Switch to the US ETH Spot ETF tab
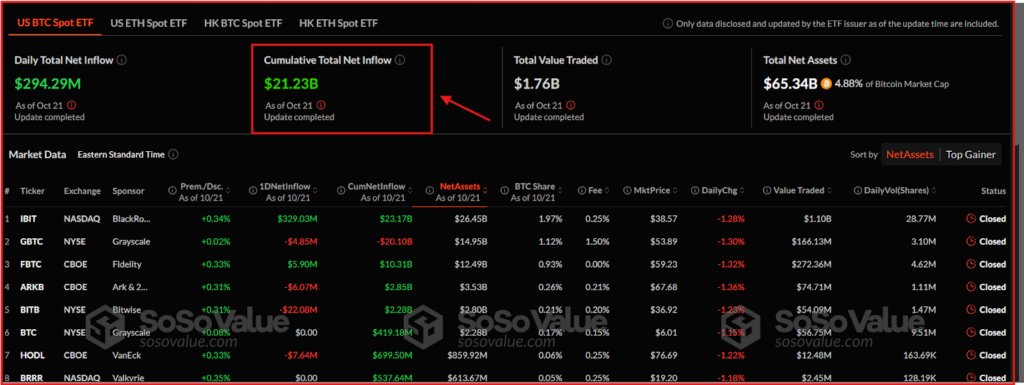 (148, 23)
